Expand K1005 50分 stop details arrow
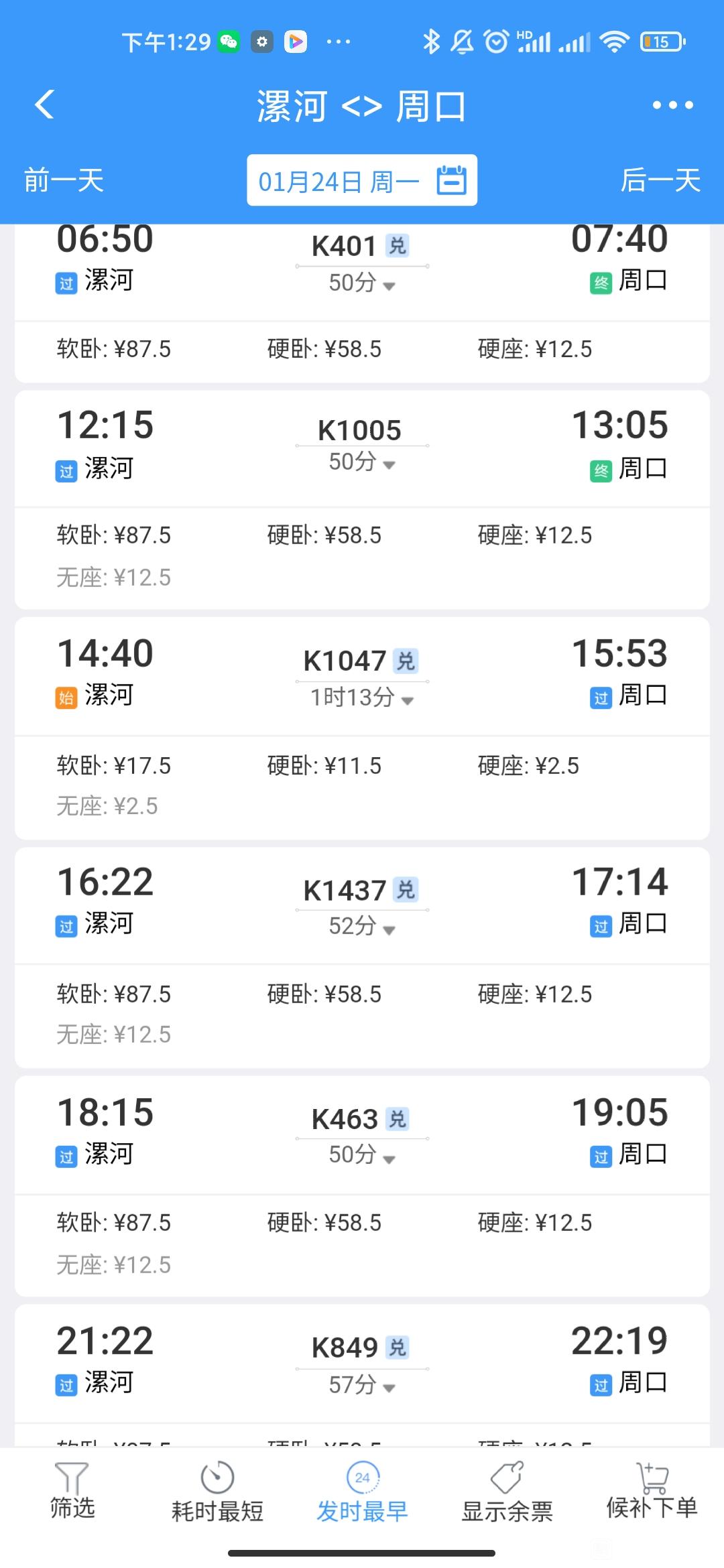Viewport: 724px width, 1568px height. pyautogui.click(x=389, y=464)
